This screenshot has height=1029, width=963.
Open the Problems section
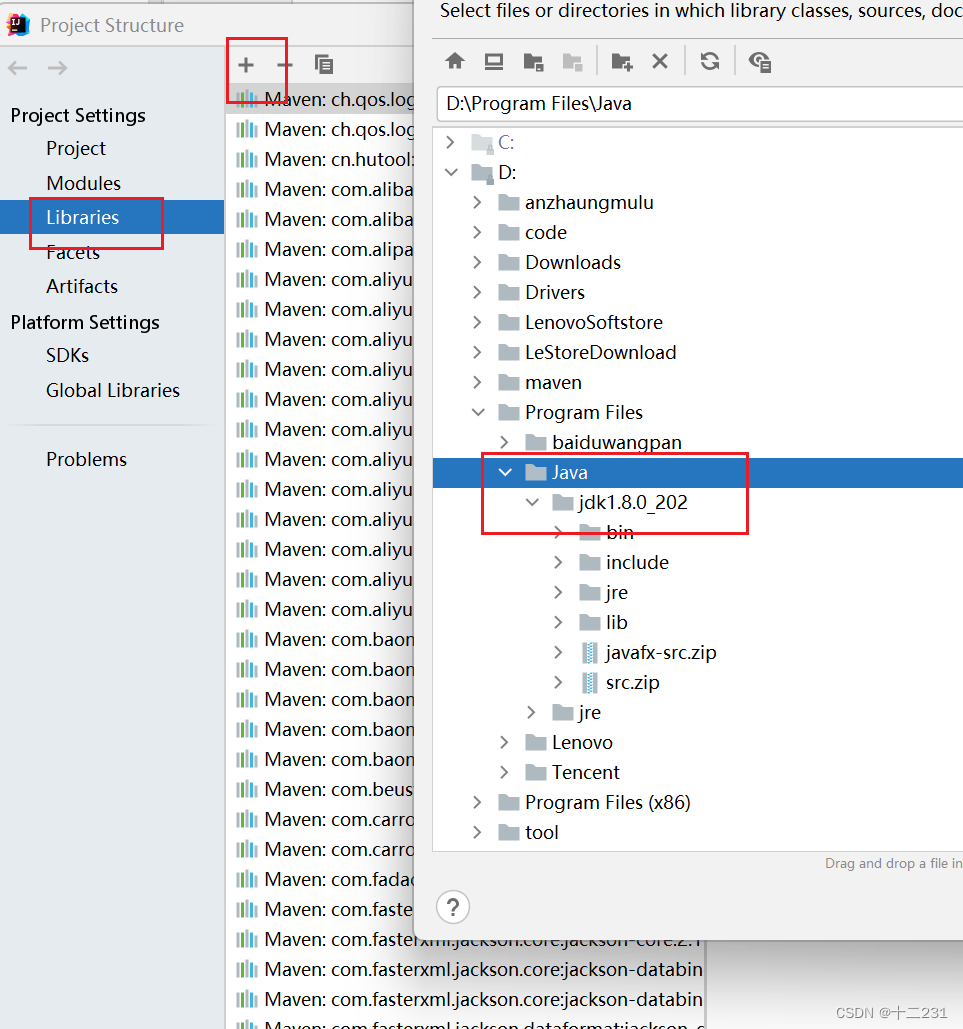86,459
